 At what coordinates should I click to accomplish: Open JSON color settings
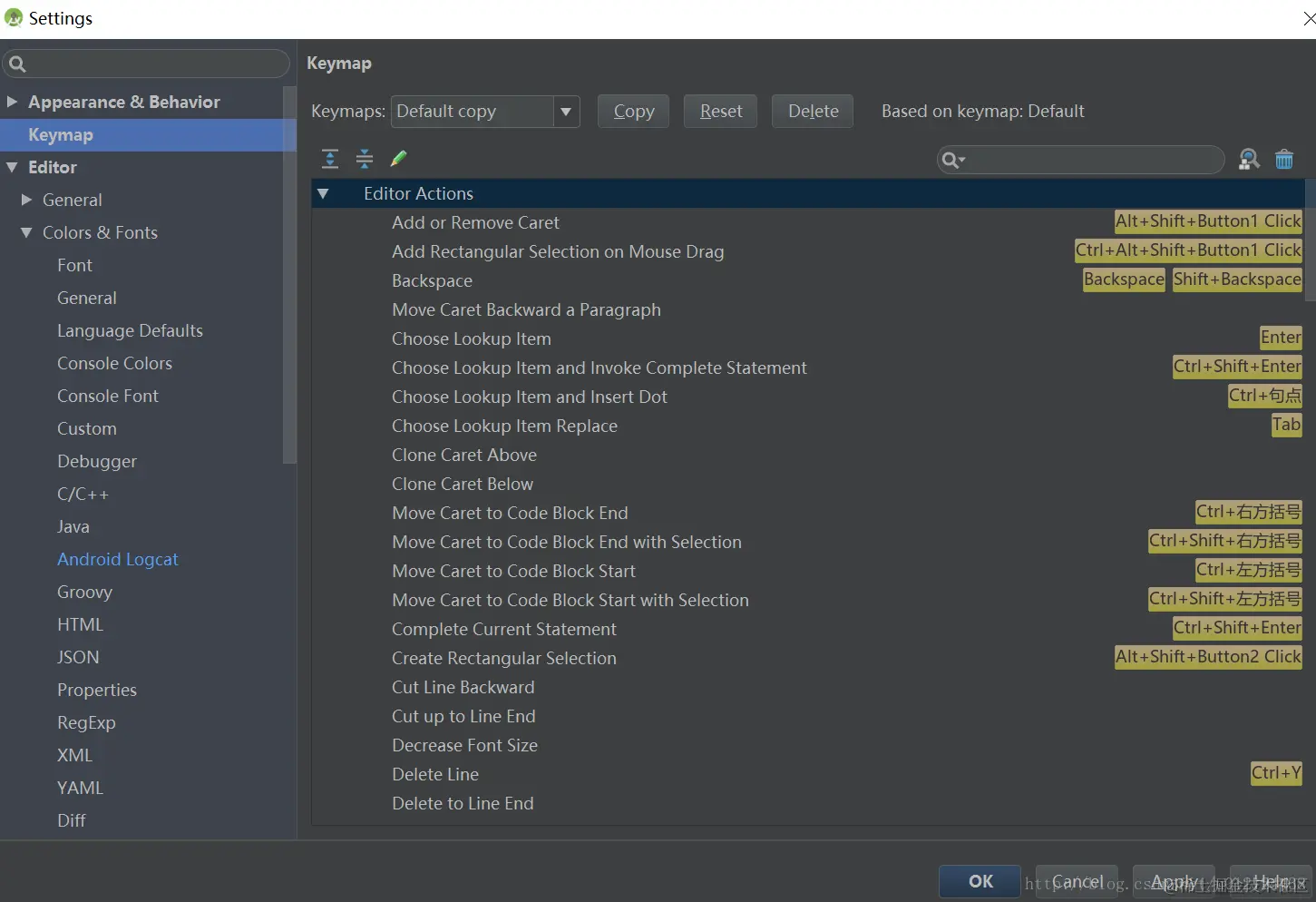click(x=78, y=657)
